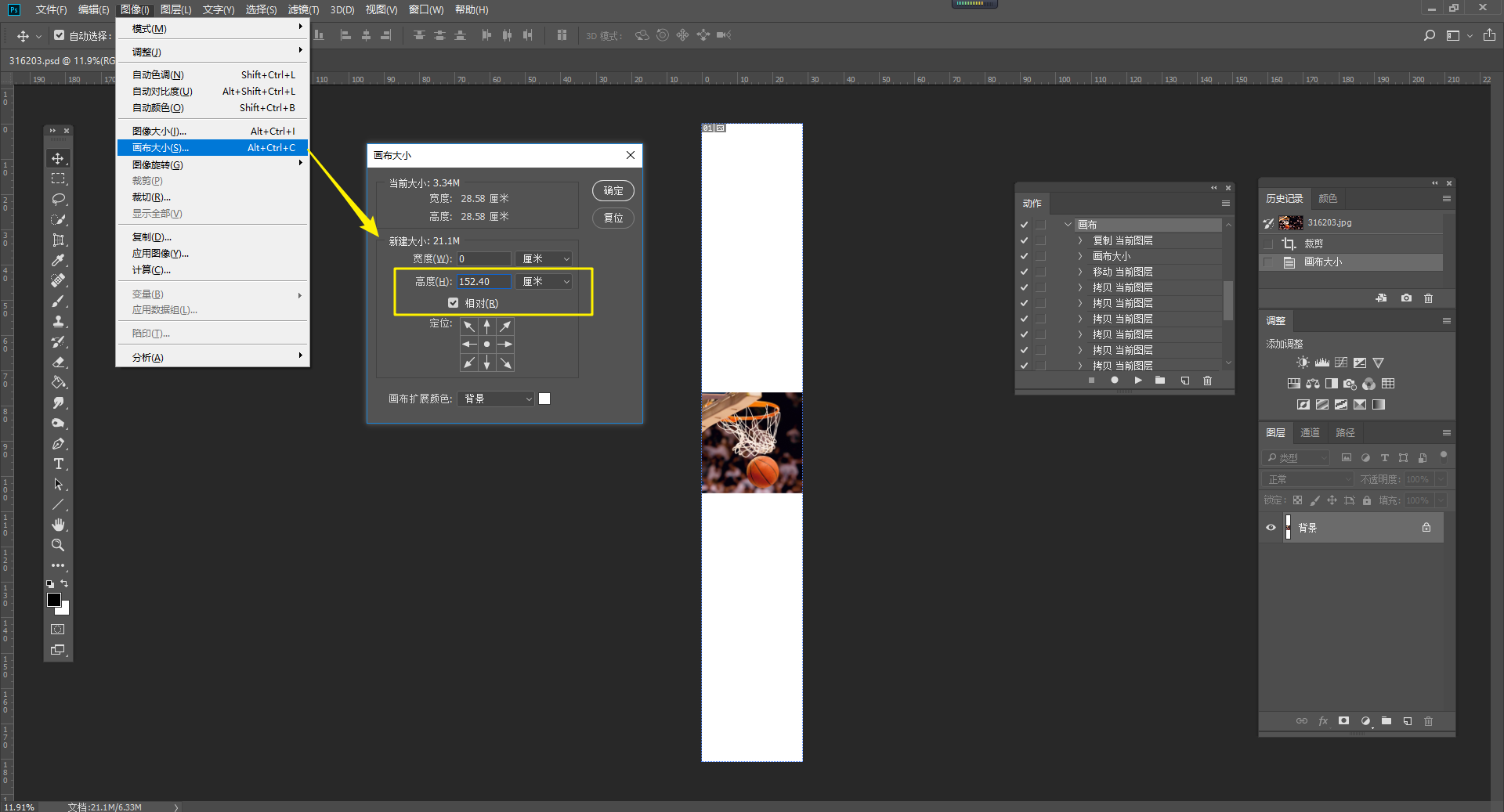Toggle dialog box for 画布大小 action step
This screenshot has width=1504, height=812.
point(1040,256)
